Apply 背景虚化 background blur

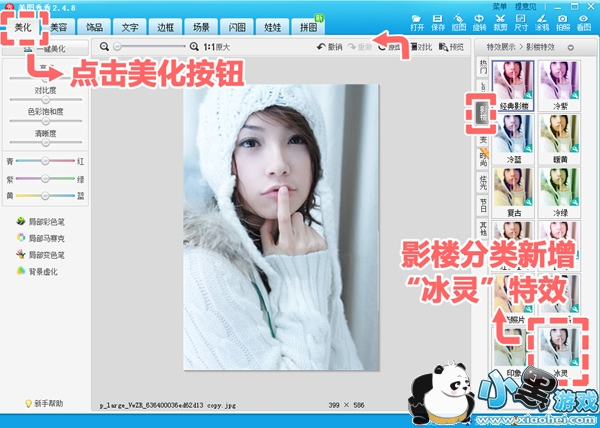37,272
